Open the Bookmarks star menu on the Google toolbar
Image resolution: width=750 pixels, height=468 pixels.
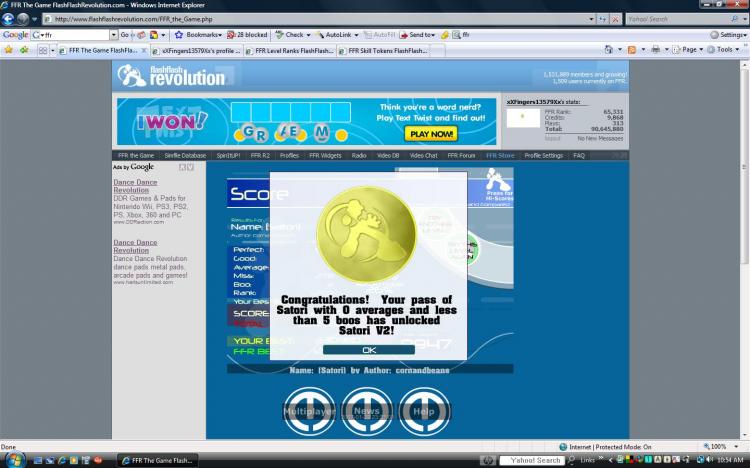coord(198,35)
